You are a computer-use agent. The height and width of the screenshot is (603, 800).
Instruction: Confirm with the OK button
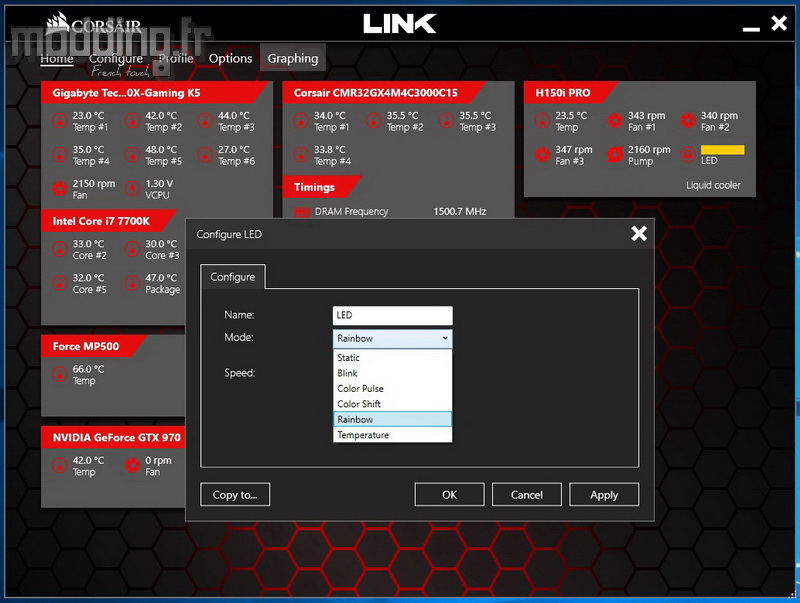click(449, 495)
